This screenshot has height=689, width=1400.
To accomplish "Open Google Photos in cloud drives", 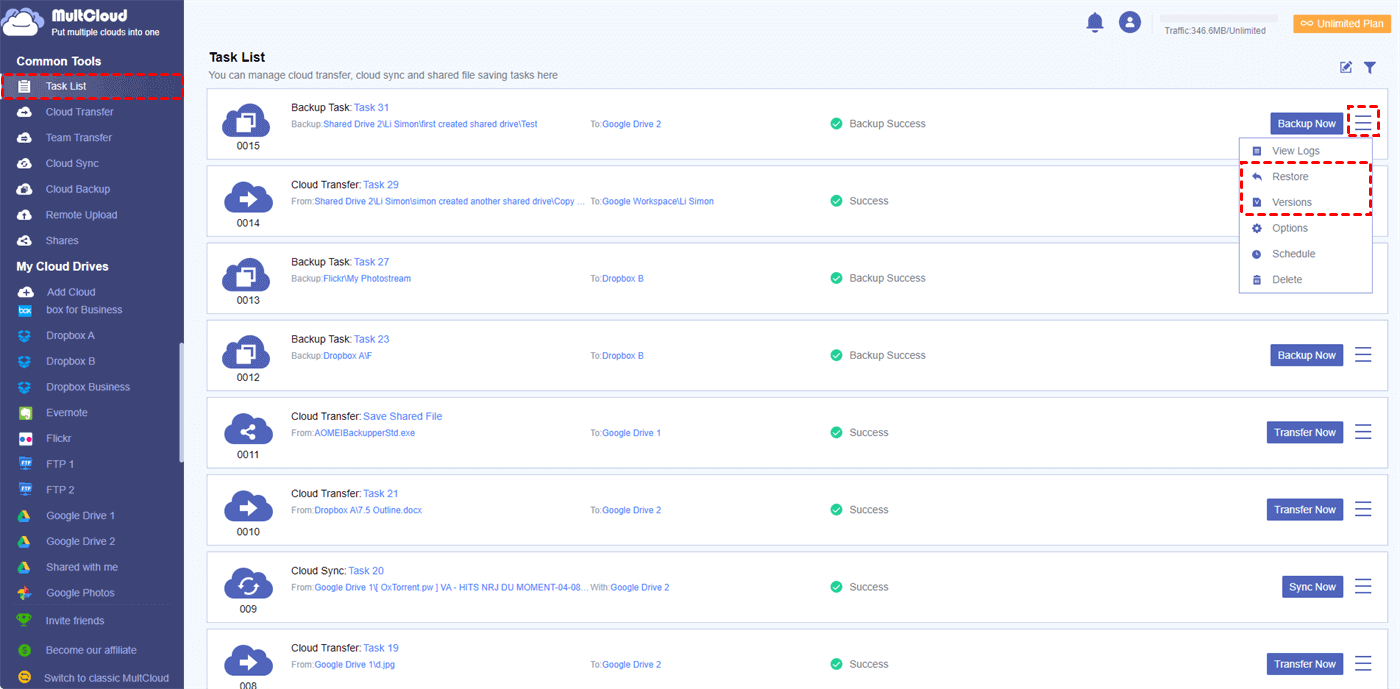I will [80, 593].
